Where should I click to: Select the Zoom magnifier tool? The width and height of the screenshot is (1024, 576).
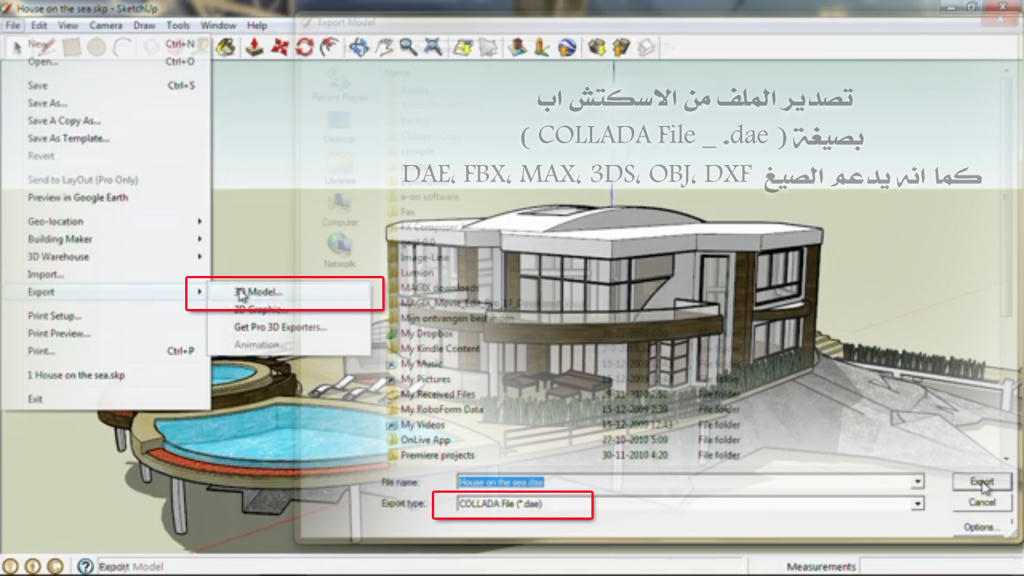pyautogui.click(x=408, y=47)
